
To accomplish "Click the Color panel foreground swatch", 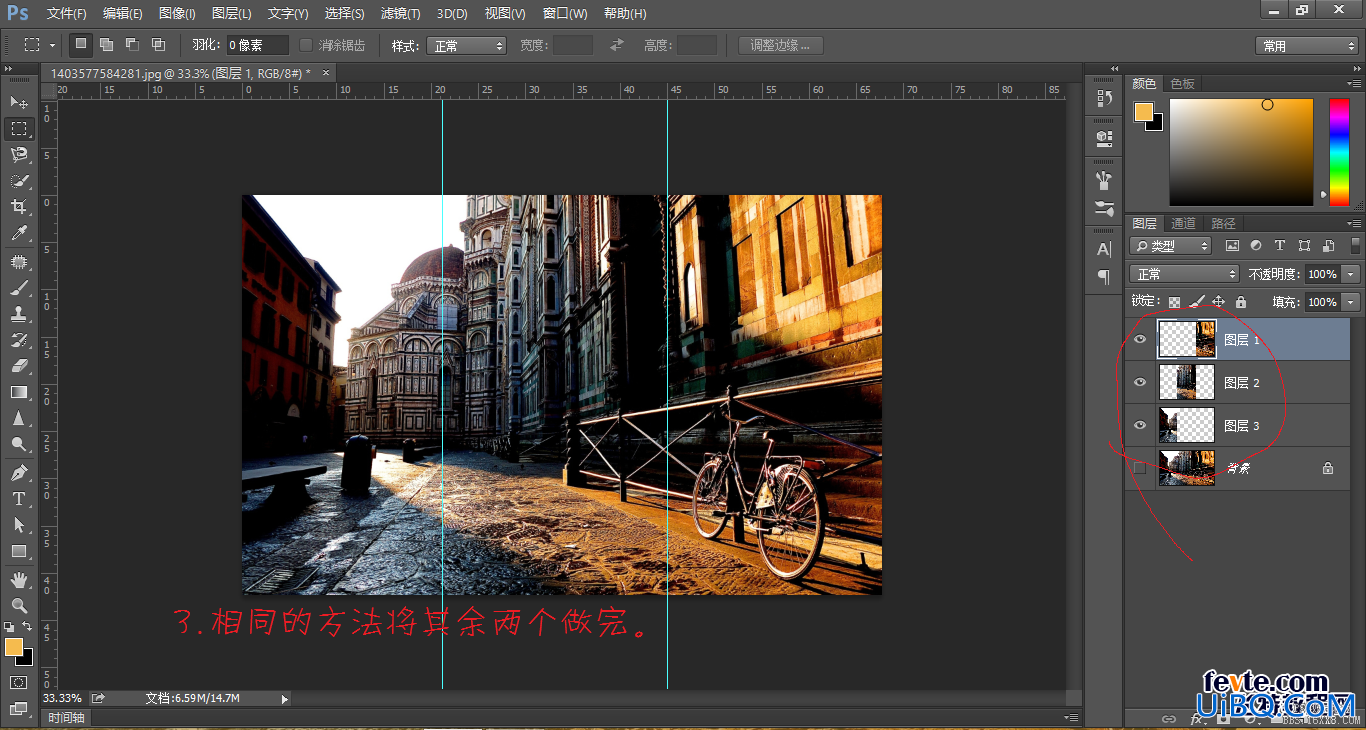I will (x=1143, y=112).
